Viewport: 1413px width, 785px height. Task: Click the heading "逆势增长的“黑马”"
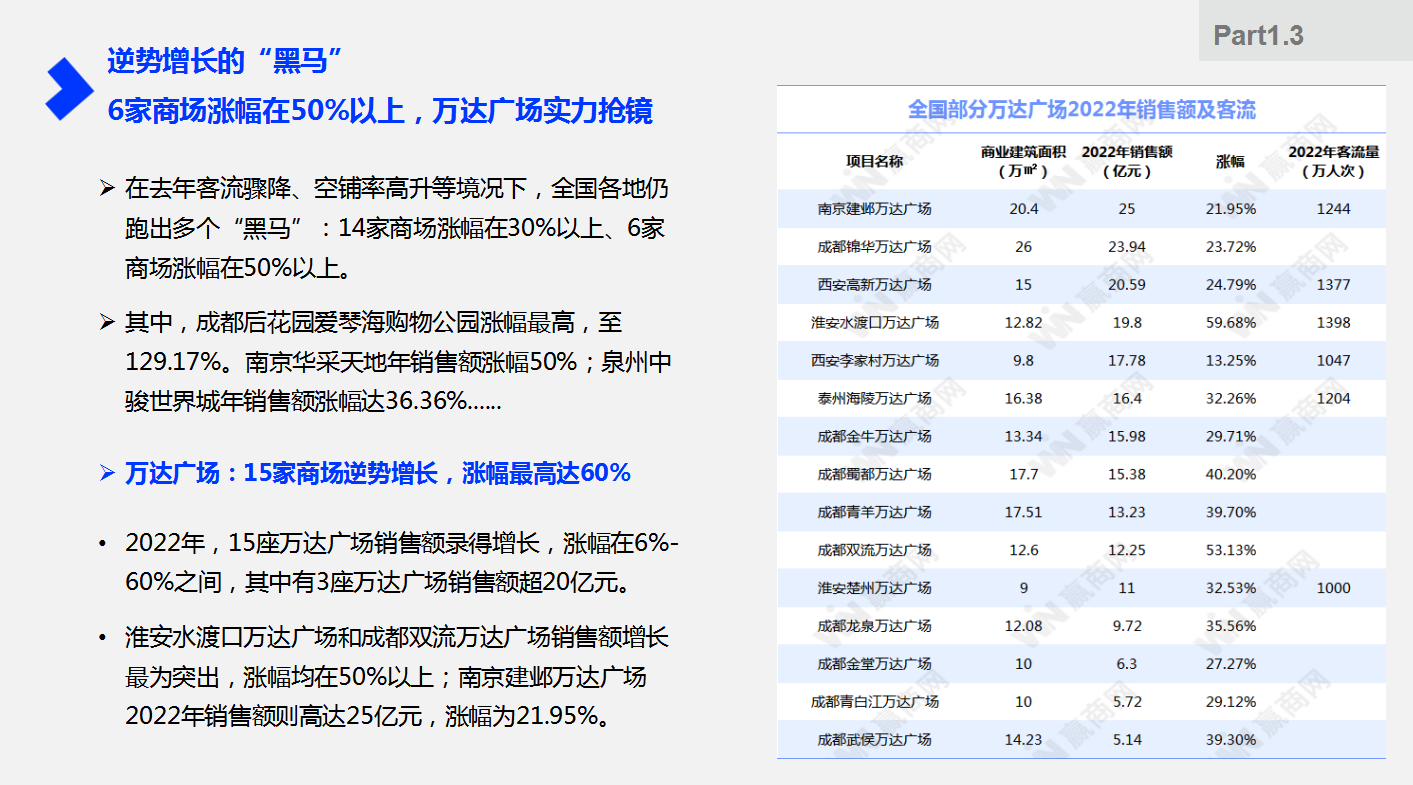click(x=225, y=61)
